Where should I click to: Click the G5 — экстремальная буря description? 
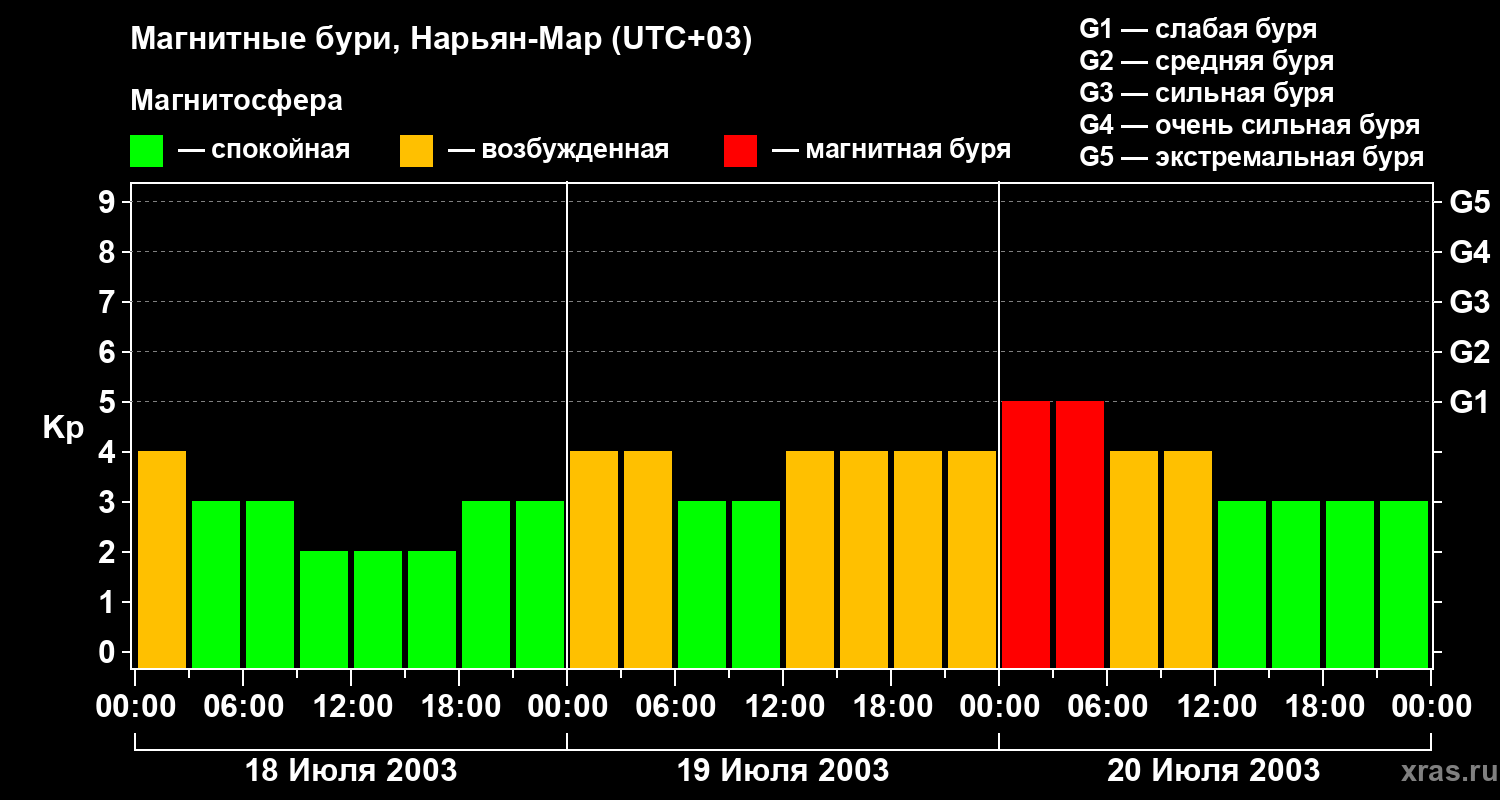pos(1251,157)
